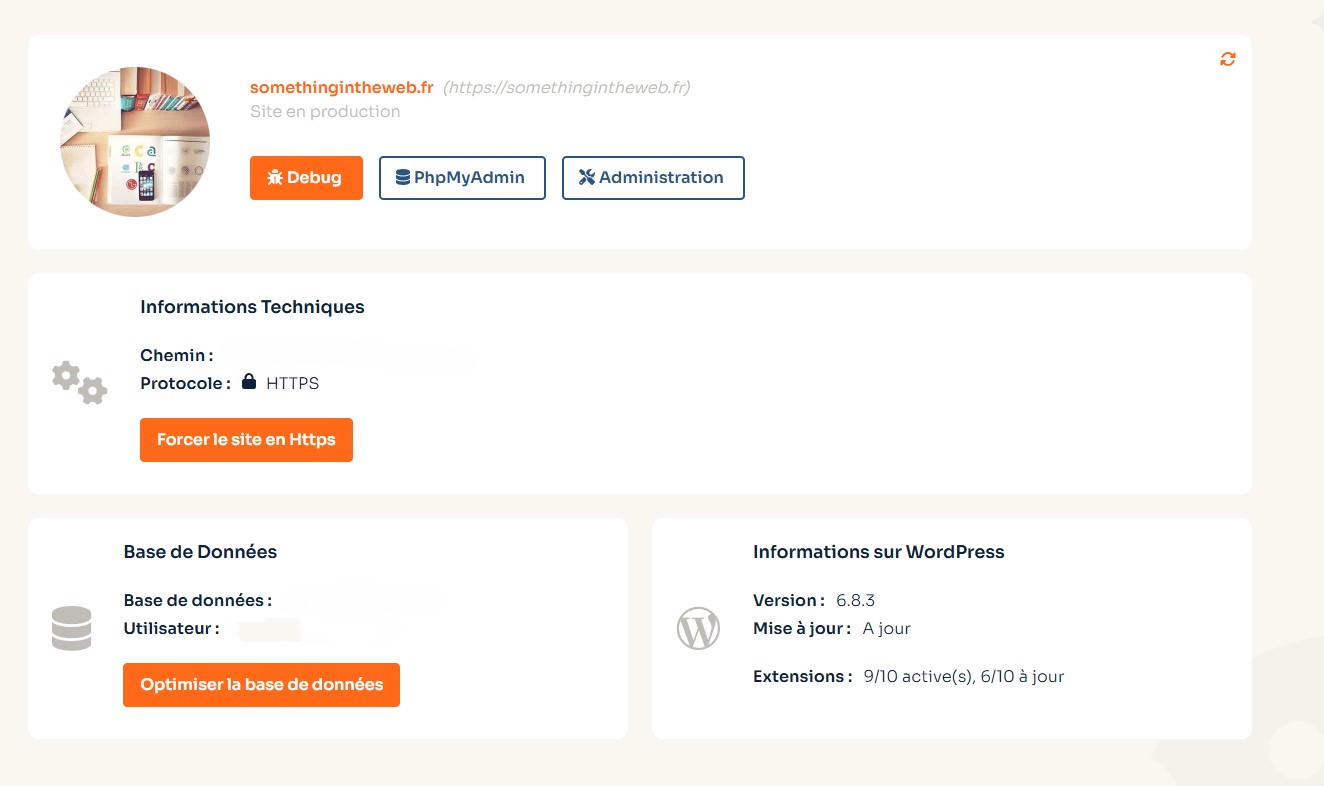The height and width of the screenshot is (786, 1324).
Task: Click Optimiser la base de données
Action: (x=261, y=684)
